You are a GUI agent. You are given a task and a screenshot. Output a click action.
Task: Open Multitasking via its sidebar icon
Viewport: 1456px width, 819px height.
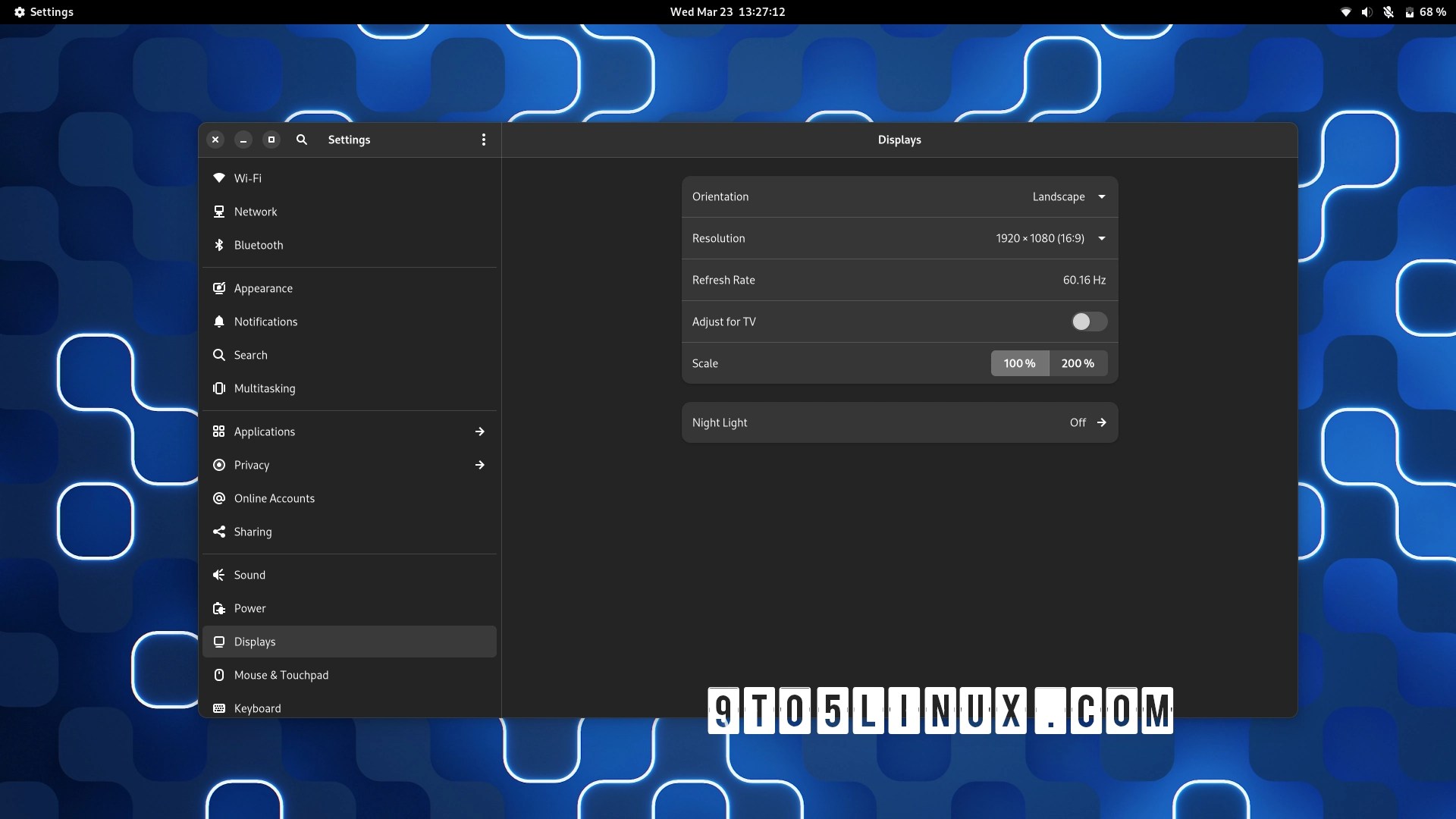click(x=219, y=388)
